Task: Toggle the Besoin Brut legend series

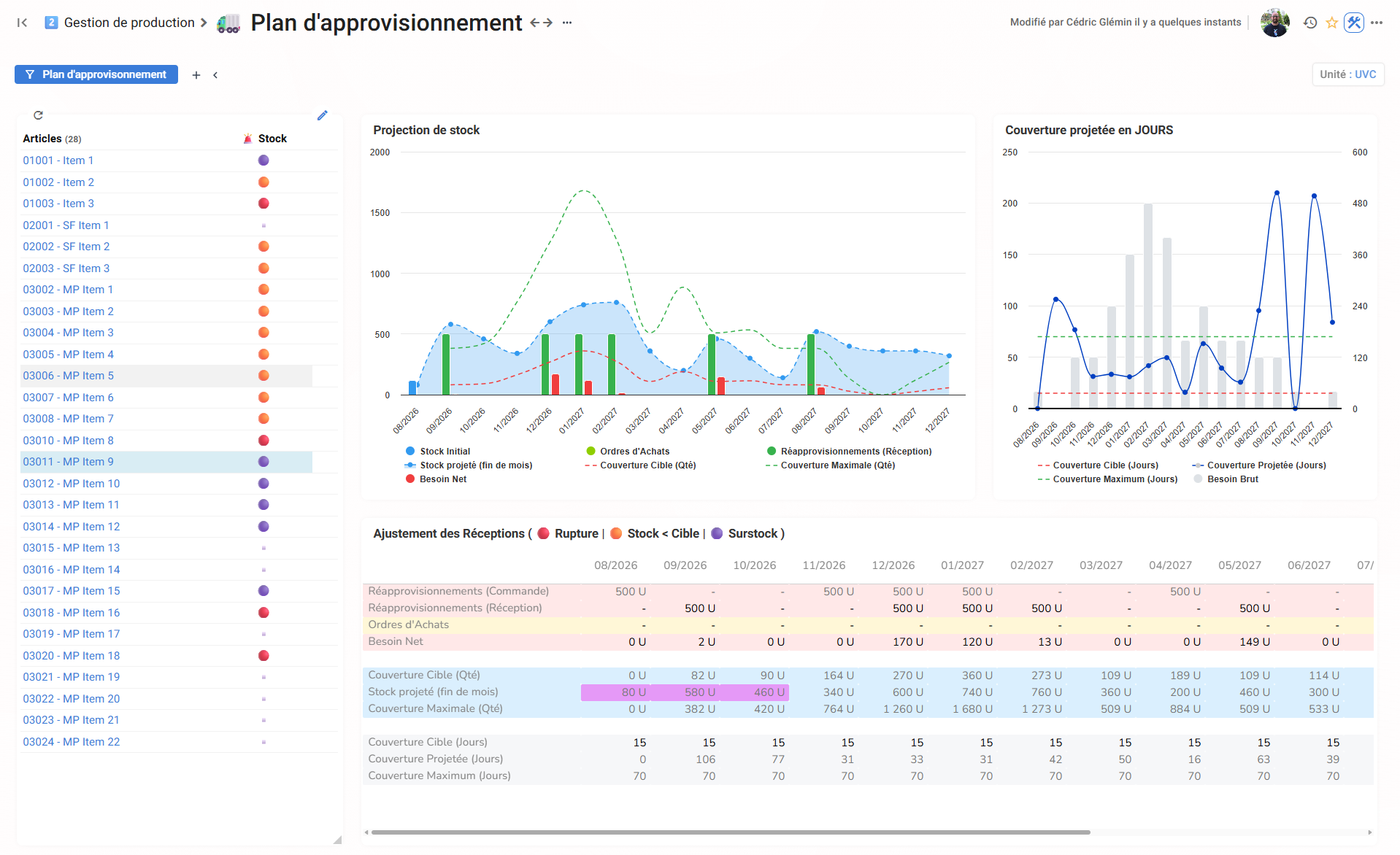Action: click(1226, 479)
